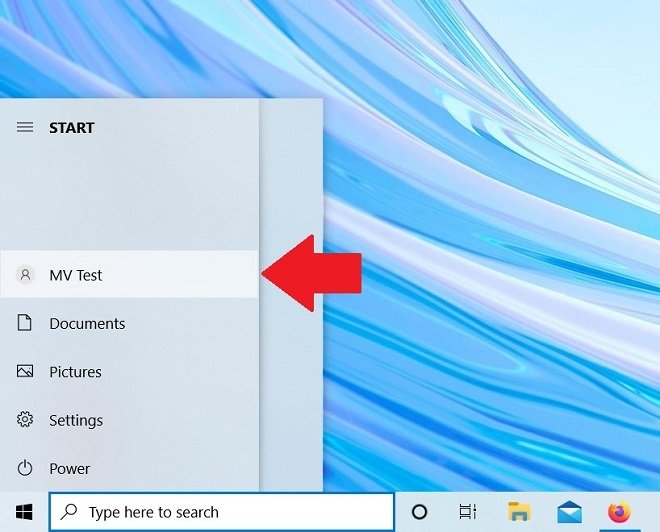The image size is (660, 532).
Task: Switch to Firefox on the taskbar
Action: (x=620, y=512)
